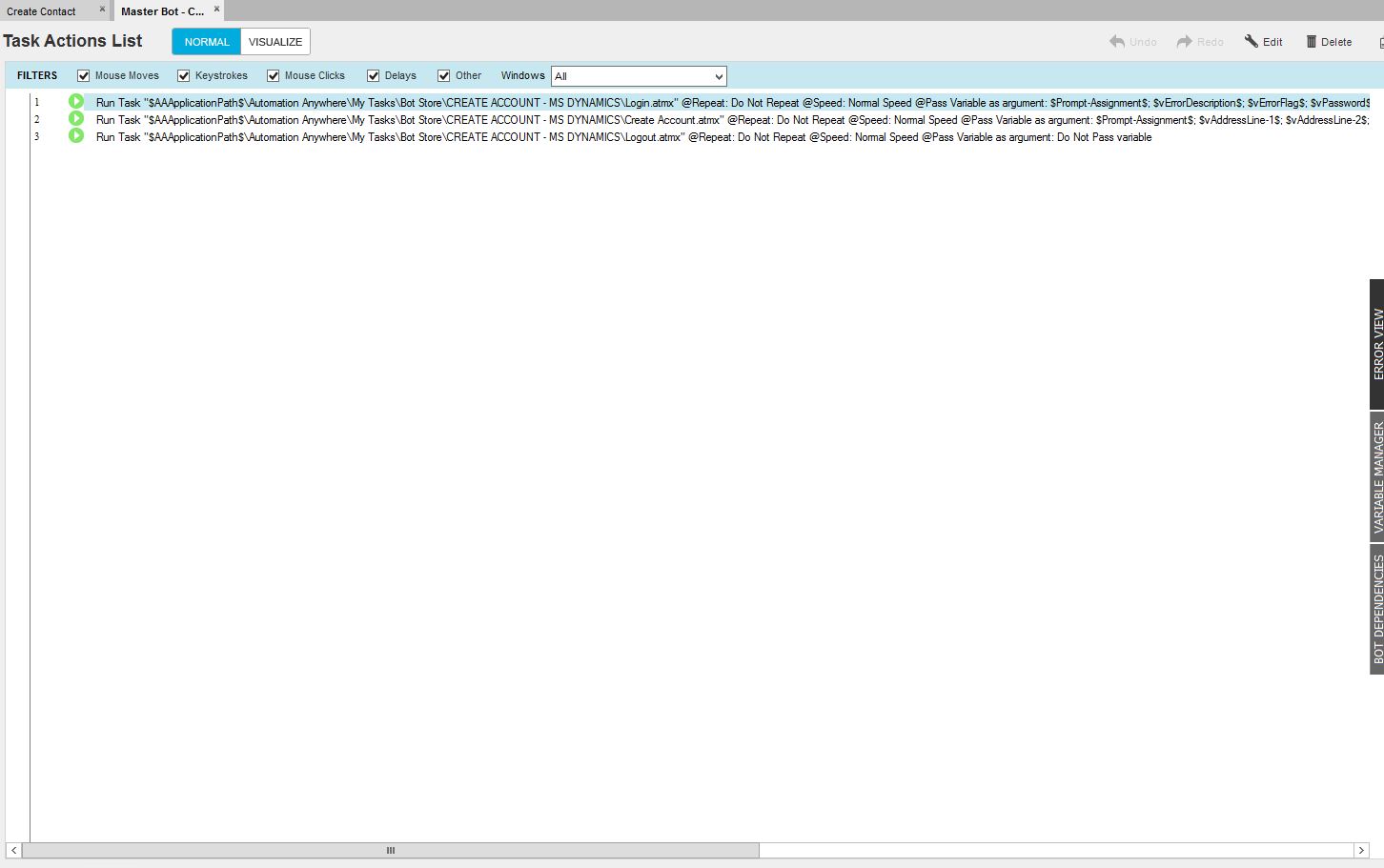Viewport: 1384px width, 868px height.
Task: Open the Windows filter dropdown
Action: pyautogui.click(x=639, y=76)
